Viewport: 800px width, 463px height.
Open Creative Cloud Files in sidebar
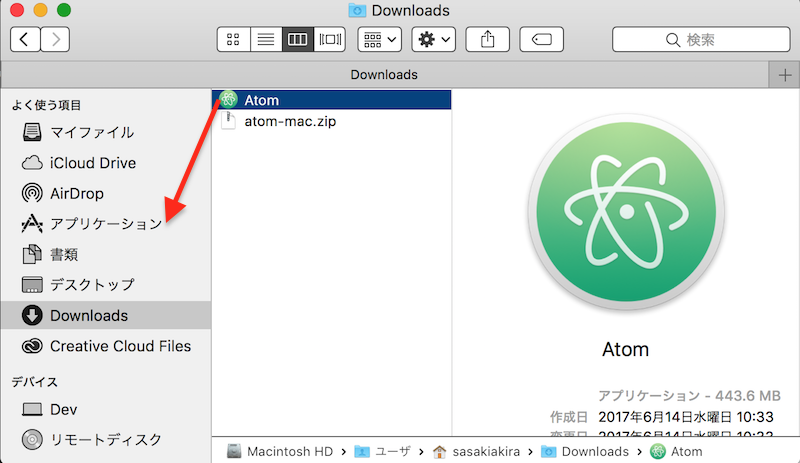[x=120, y=346]
